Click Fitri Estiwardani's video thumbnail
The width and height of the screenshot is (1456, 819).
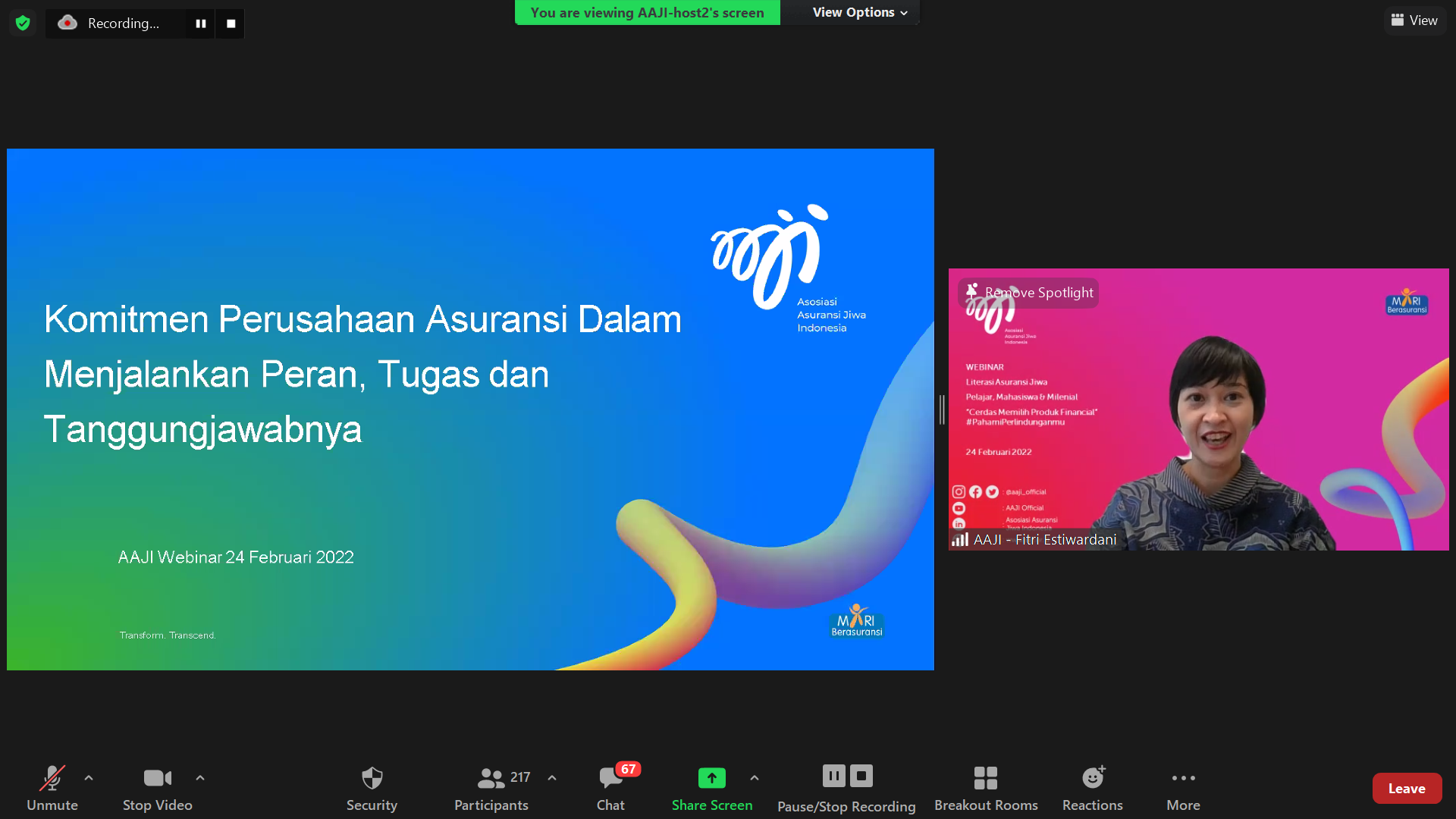point(1198,409)
